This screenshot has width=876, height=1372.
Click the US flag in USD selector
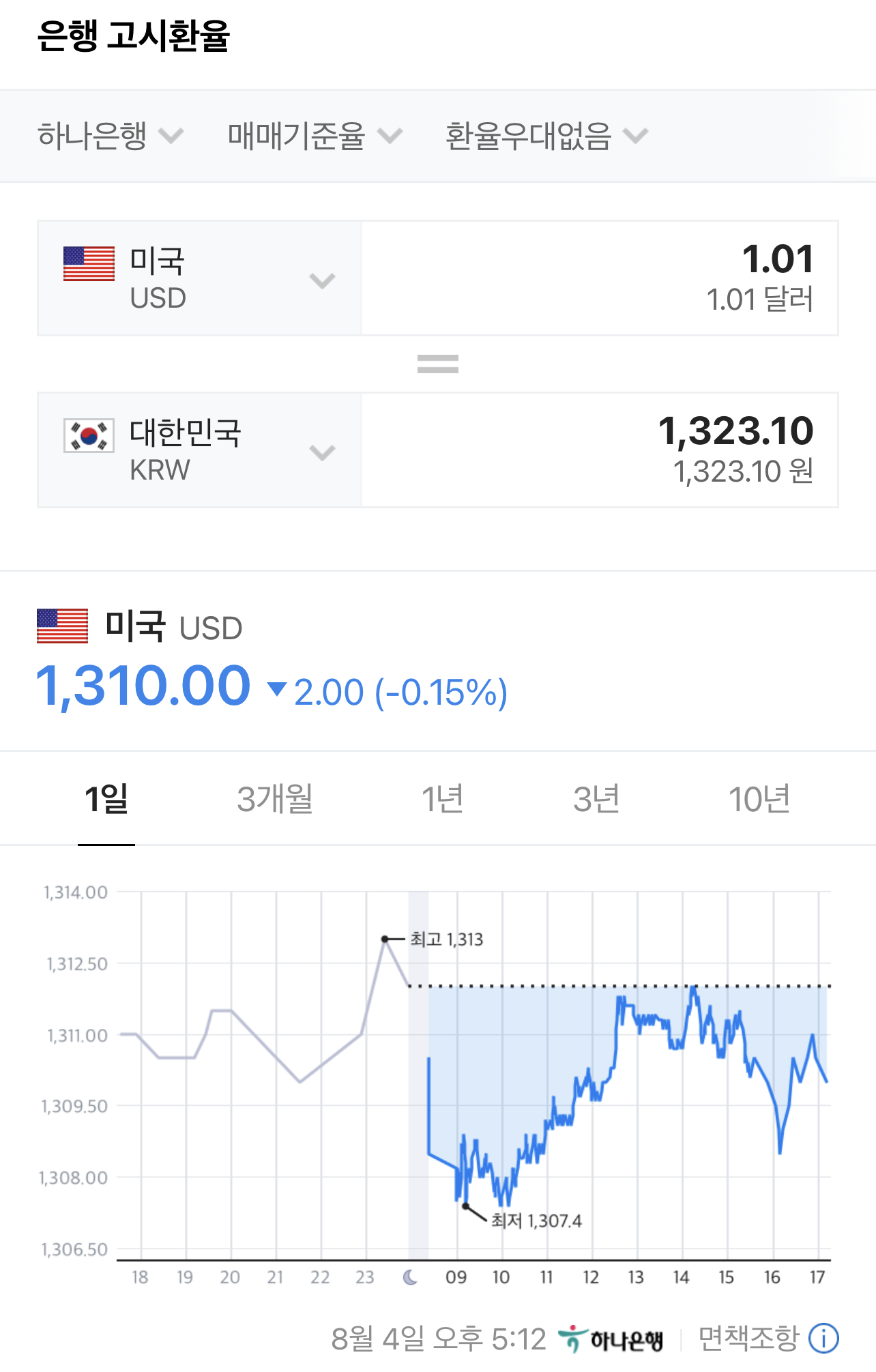coord(89,264)
